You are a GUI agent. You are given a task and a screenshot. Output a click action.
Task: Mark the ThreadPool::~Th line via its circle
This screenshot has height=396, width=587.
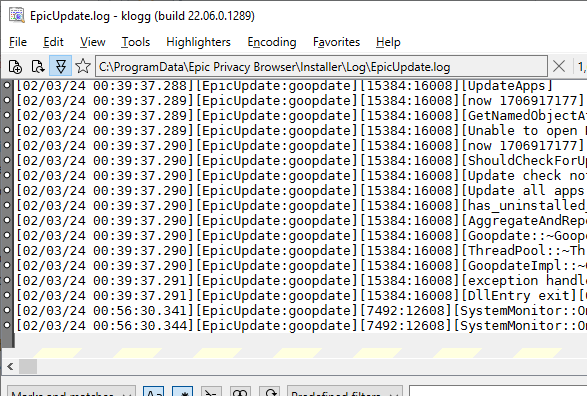(x=7, y=250)
